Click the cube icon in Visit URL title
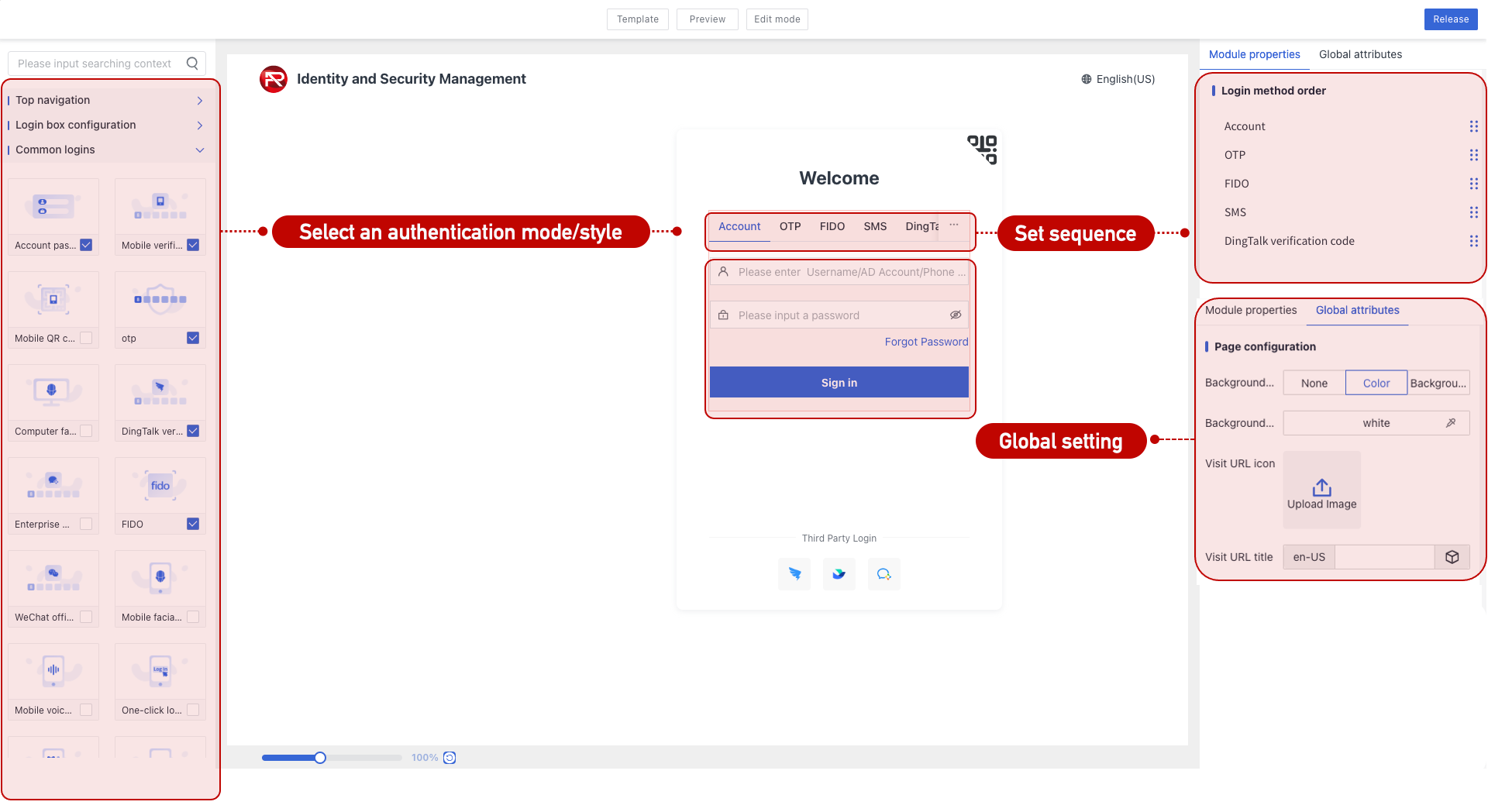This screenshot has height=812, width=1488. click(1452, 557)
